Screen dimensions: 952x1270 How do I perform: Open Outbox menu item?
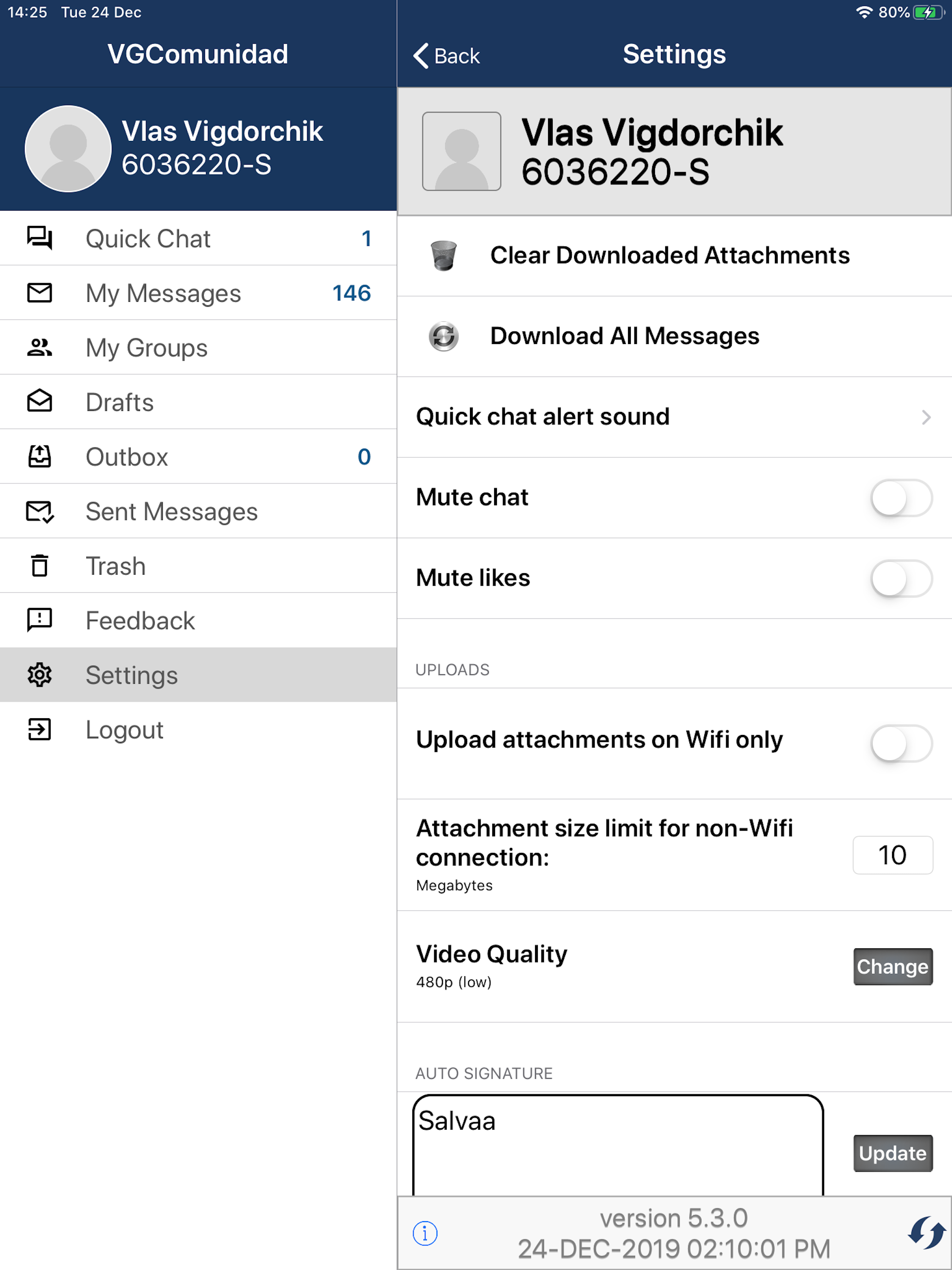pos(198,456)
